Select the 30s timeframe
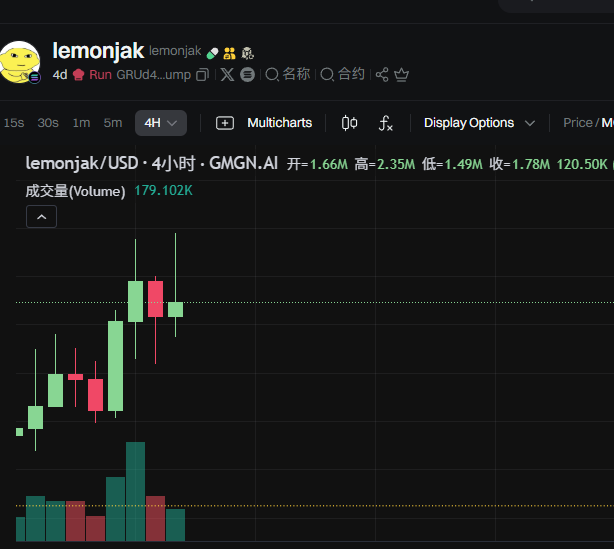 [48, 123]
